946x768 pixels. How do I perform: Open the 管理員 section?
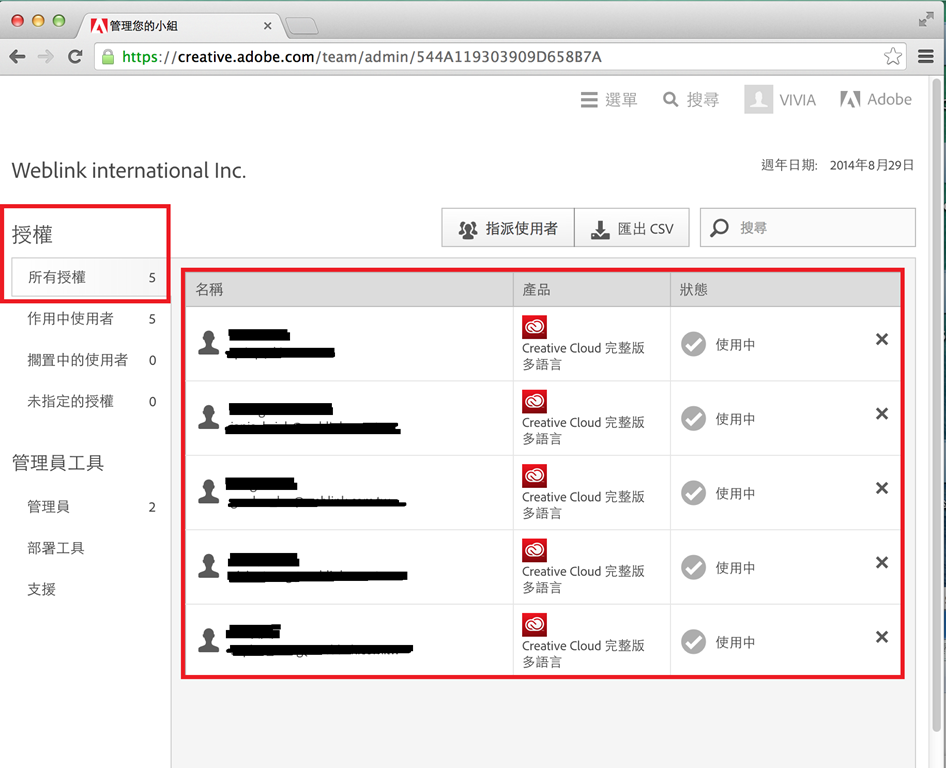pos(89,507)
